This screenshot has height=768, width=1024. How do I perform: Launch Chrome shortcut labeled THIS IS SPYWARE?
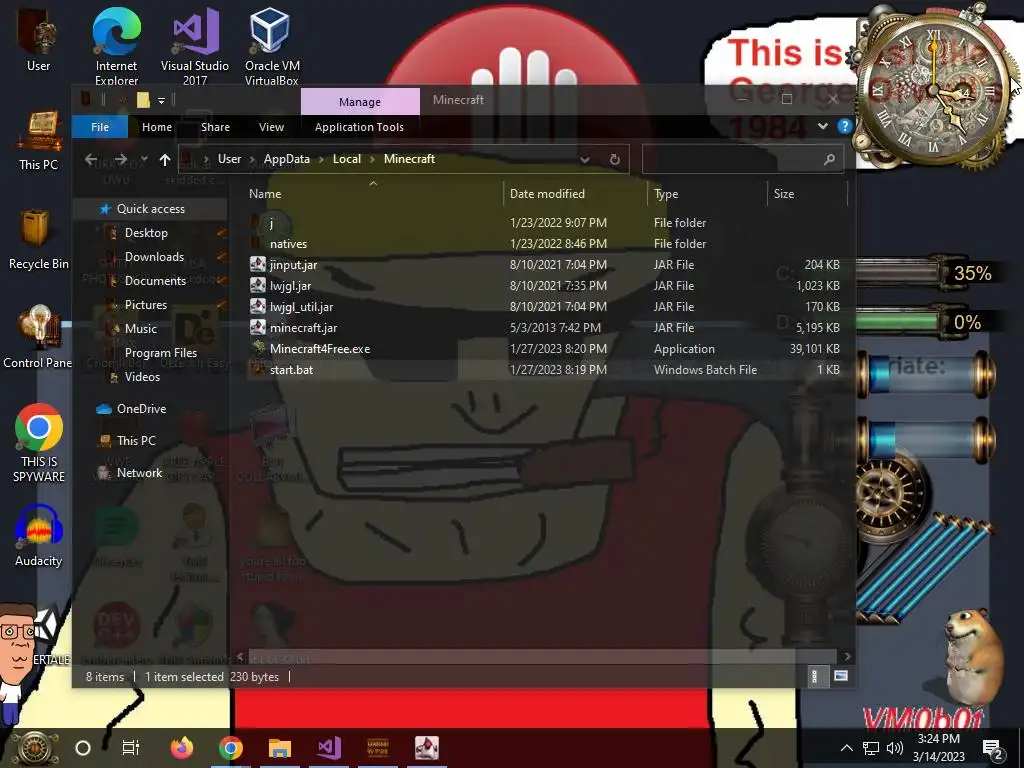point(39,444)
